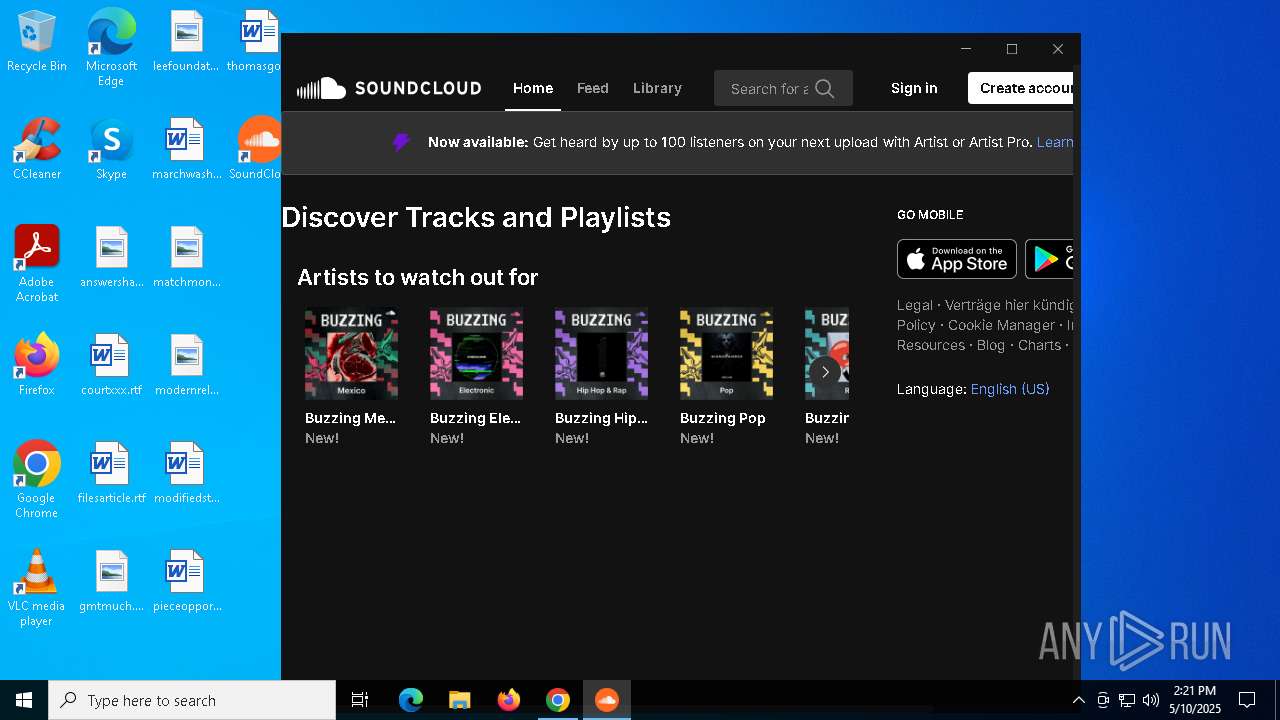Select the Google Chrome desktop shortcut
Viewport: 1280px width, 720px height.
click(x=37, y=479)
